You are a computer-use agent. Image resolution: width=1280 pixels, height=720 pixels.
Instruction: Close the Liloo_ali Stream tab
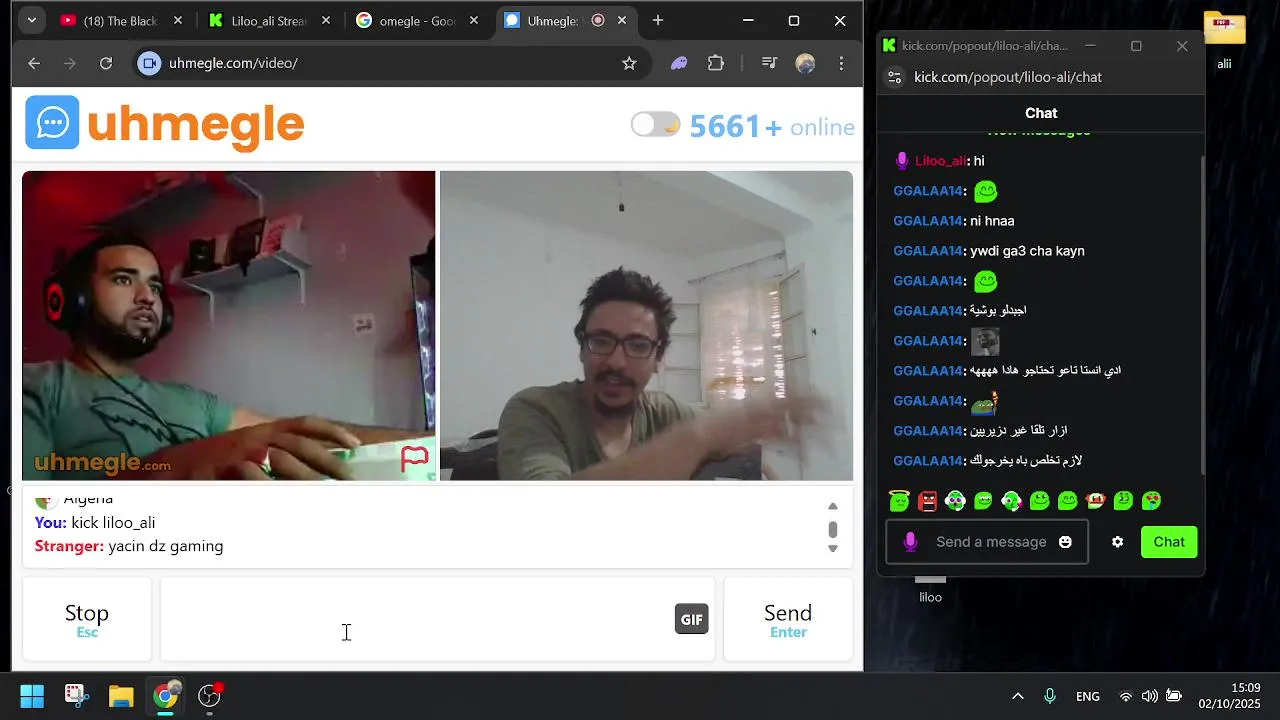[x=326, y=21]
